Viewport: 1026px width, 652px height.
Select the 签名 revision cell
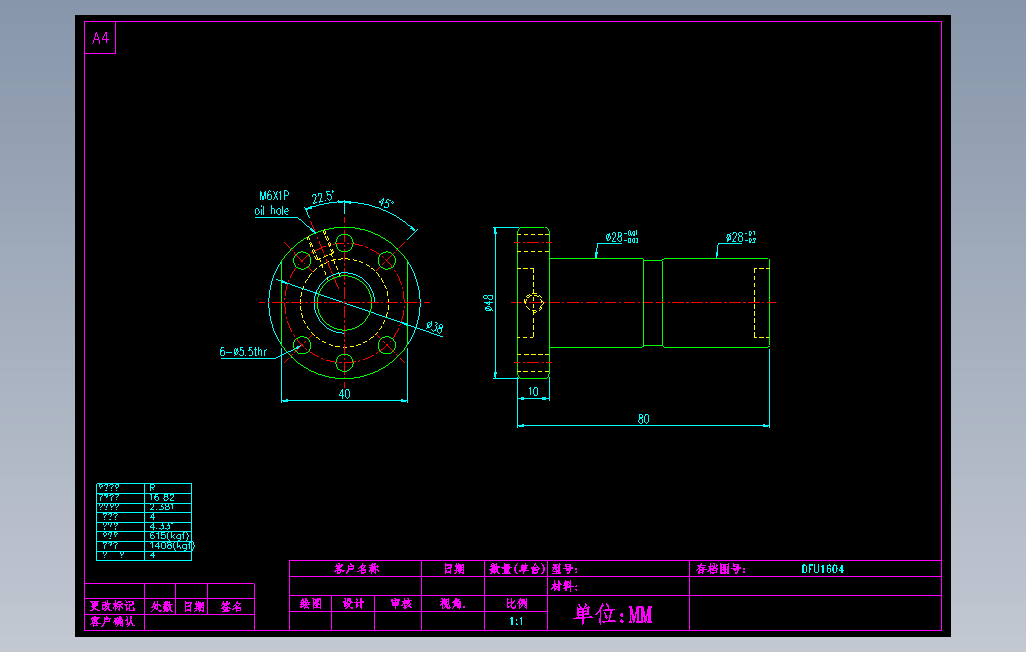click(231, 606)
